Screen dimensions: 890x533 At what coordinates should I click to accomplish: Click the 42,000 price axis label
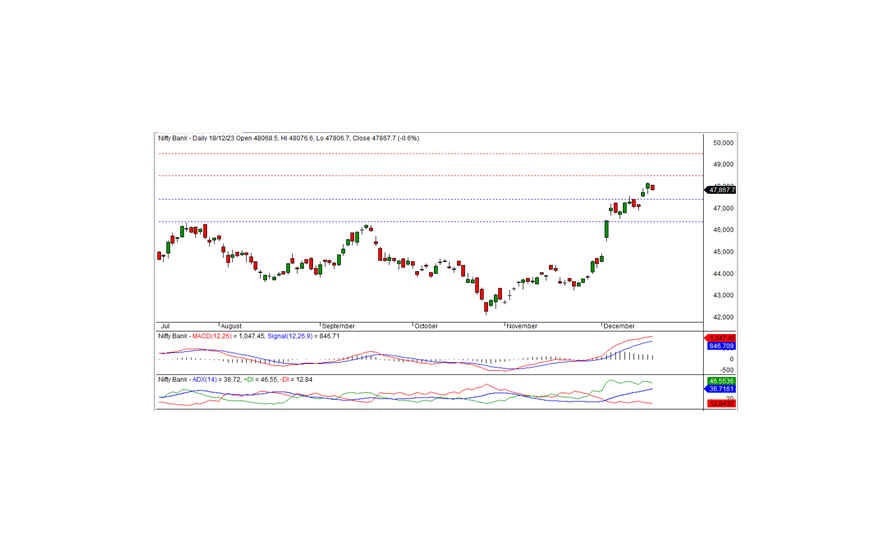click(723, 317)
